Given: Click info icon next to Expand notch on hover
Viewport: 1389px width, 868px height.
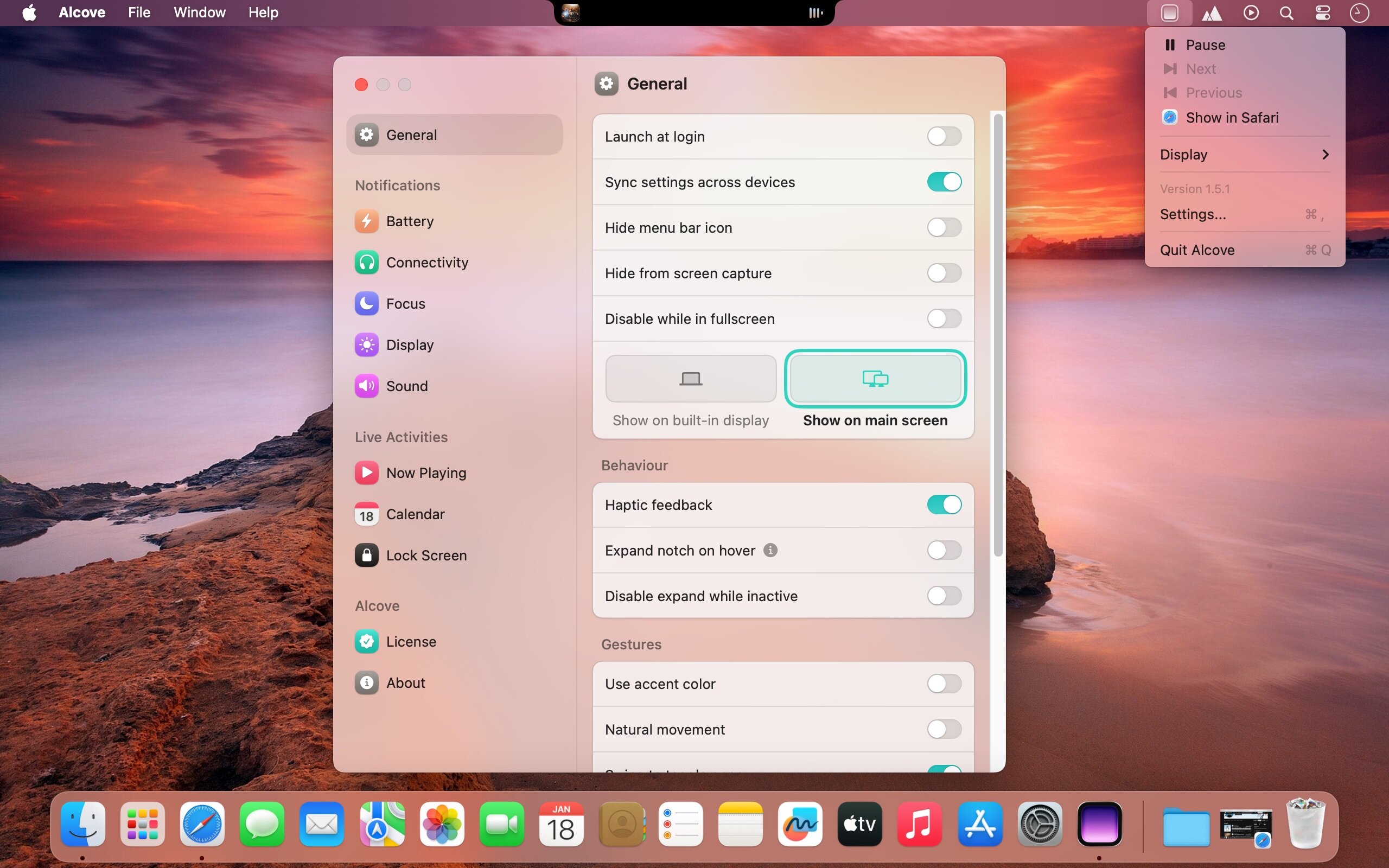Looking at the screenshot, I should (770, 550).
